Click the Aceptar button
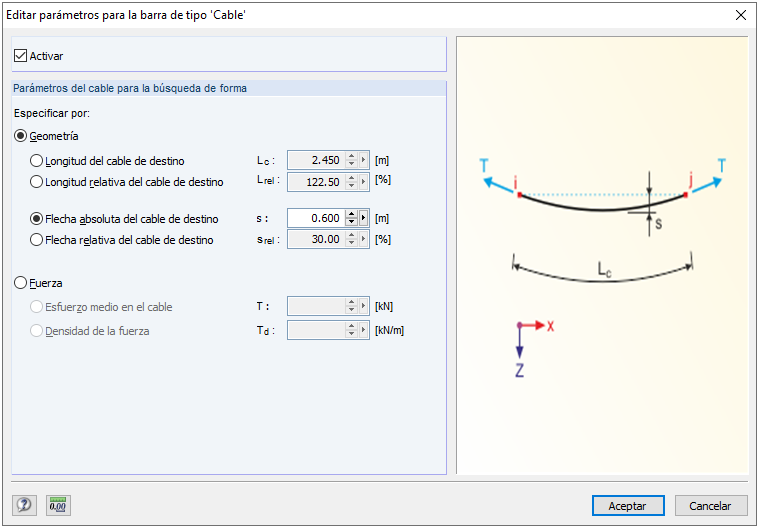This screenshot has height=528, width=760. (x=628, y=506)
